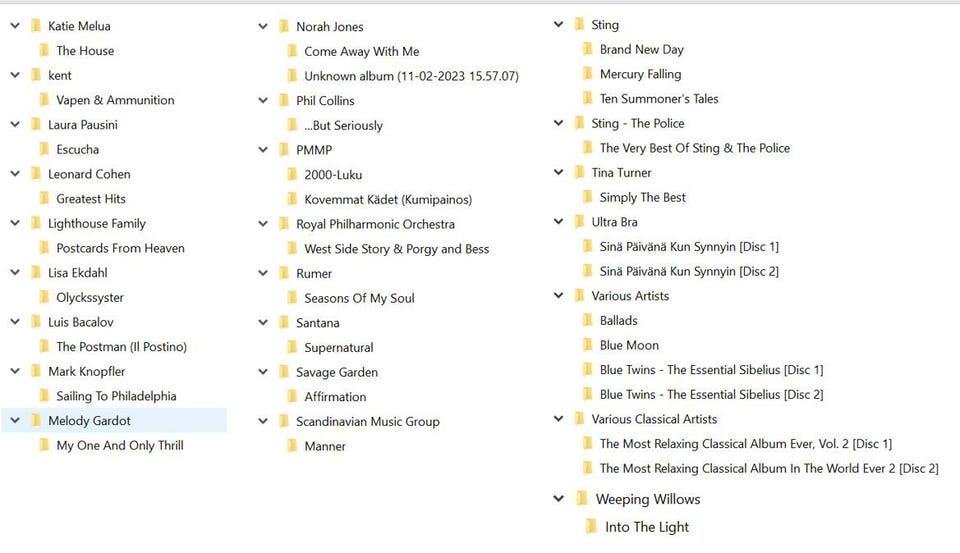Viewport: 960px width, 553px height.
Task: Click the Greatest Hits folder icon
Action: click(44, 198)
